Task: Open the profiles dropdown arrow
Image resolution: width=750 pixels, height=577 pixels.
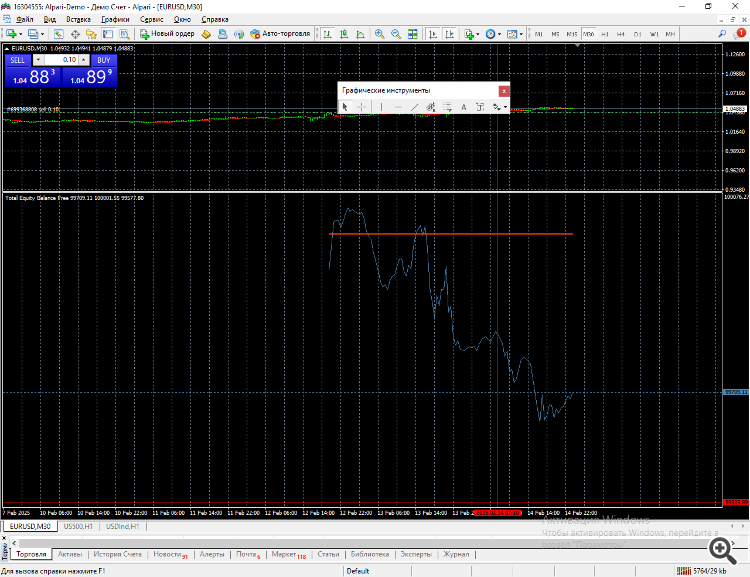Action: [43, 34]
